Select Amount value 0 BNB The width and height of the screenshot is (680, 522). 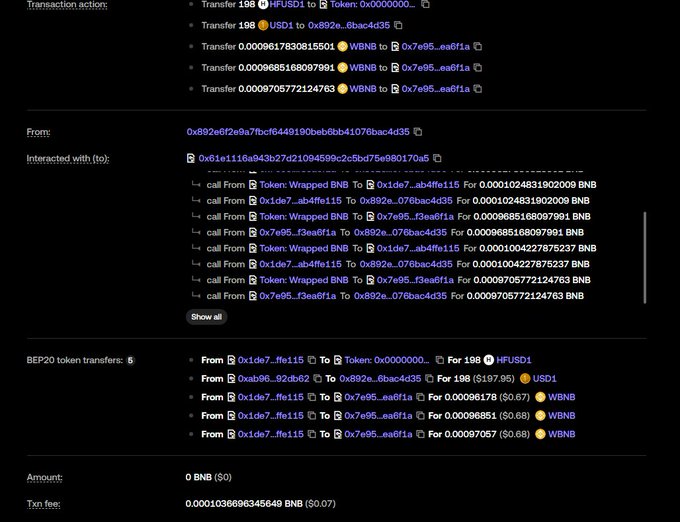[199, 477]
